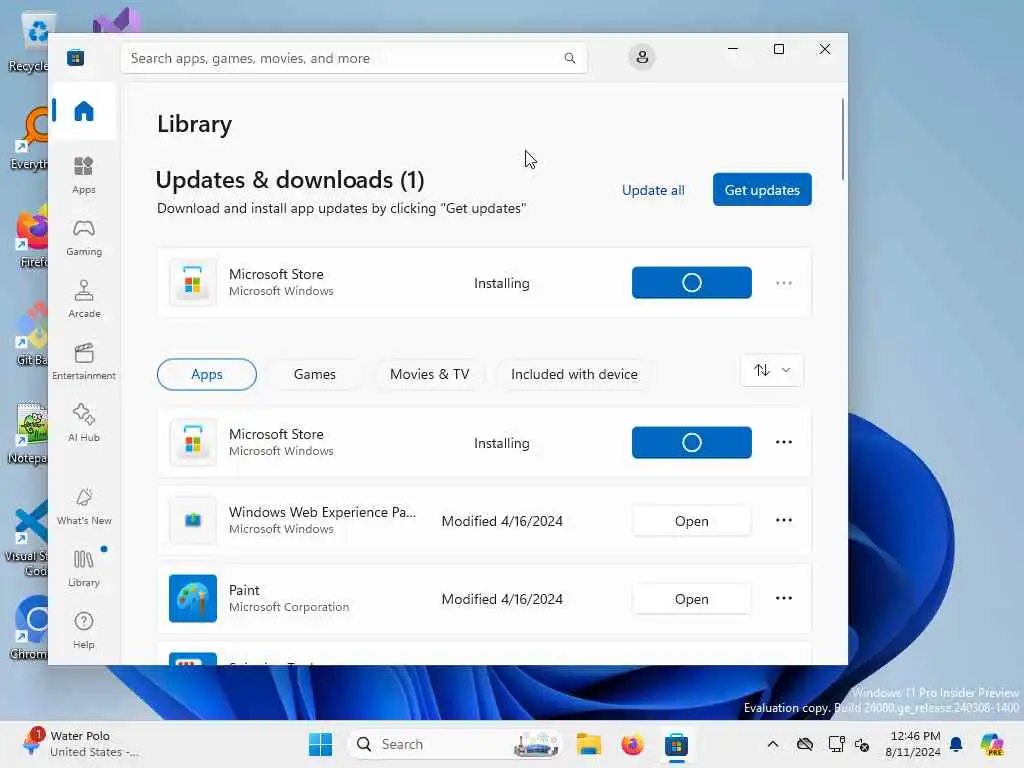The width and height of the screenshot is (1024, 768).
Task: Open the Windows Start menu
Action: click(320, 744)
